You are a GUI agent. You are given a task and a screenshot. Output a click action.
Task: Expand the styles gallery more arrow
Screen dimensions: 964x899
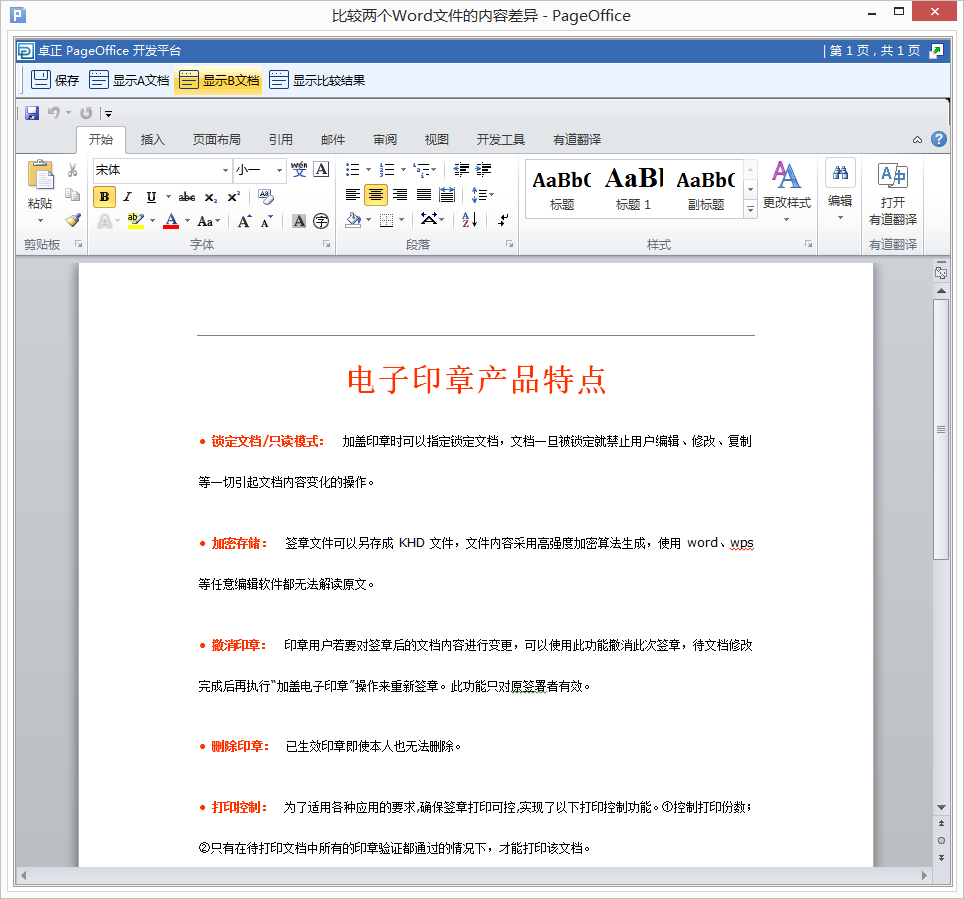pos(750,210)
